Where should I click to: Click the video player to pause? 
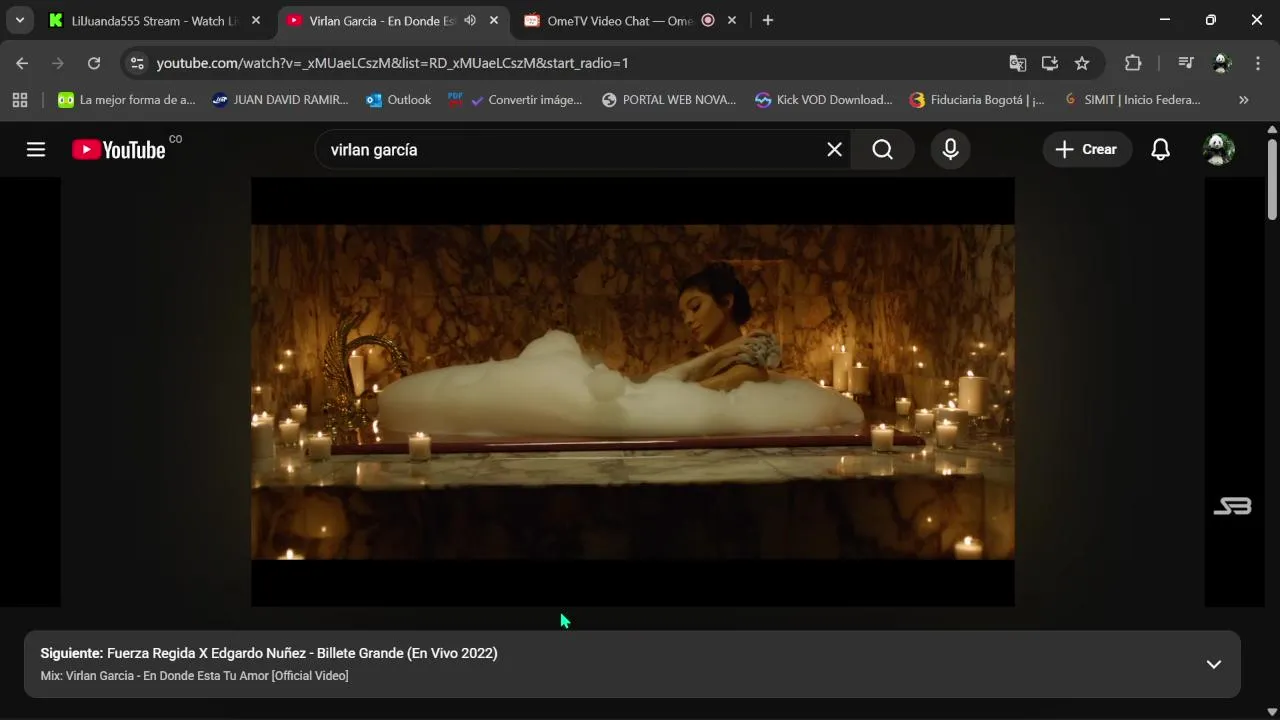pyautogui.click(x=632, y=392)
